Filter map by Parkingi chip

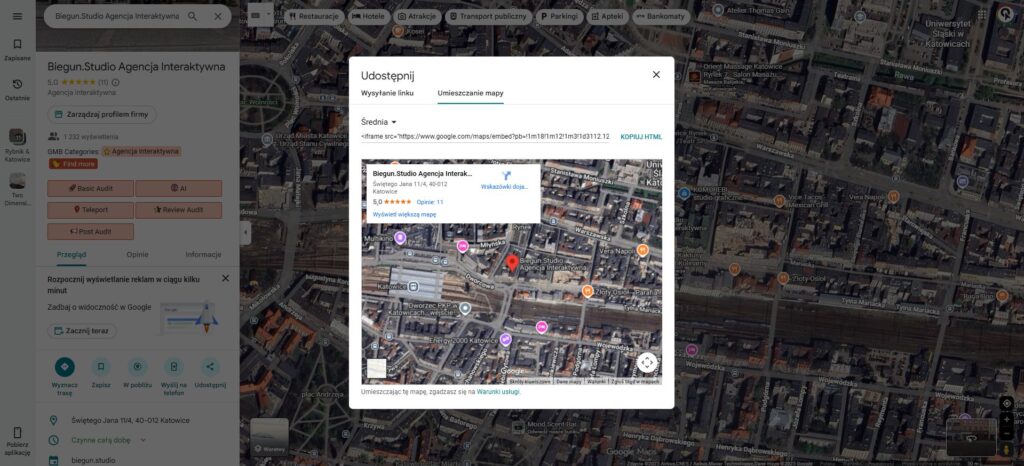tap(560, 16)
